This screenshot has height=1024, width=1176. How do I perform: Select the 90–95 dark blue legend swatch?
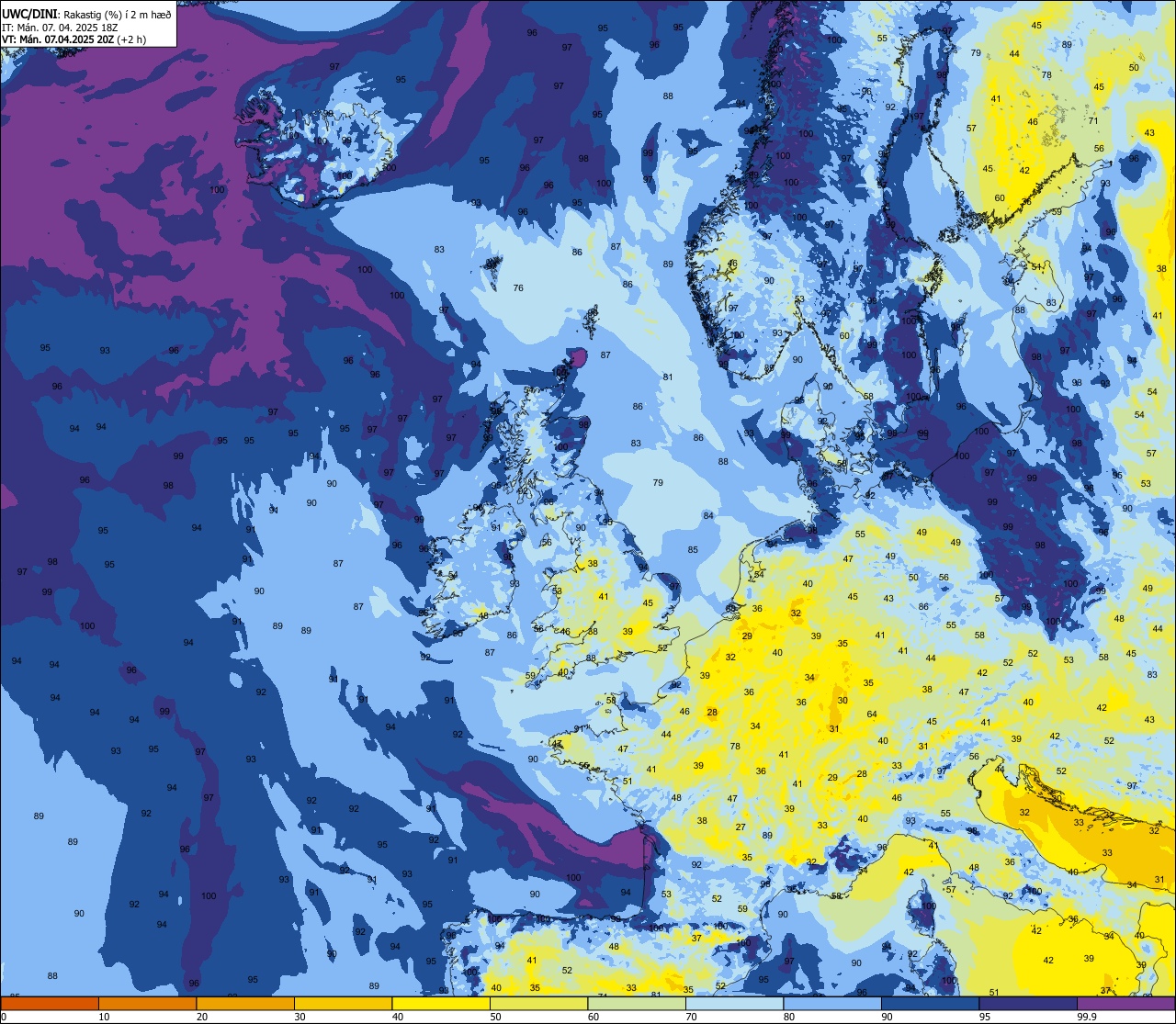[x=930, y=1003]
